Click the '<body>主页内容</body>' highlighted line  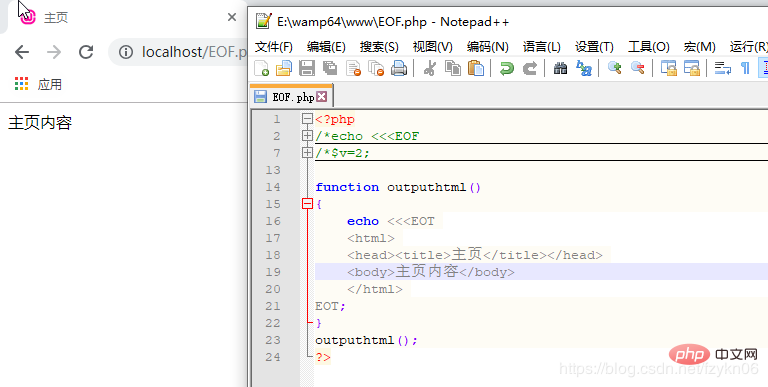pos(431,272)
